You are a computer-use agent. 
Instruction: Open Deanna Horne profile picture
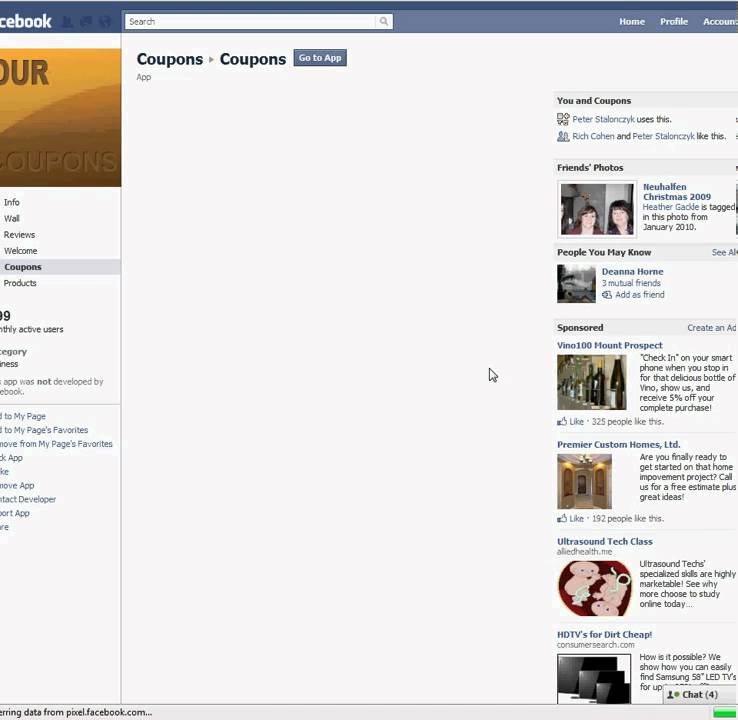point(576,283)
